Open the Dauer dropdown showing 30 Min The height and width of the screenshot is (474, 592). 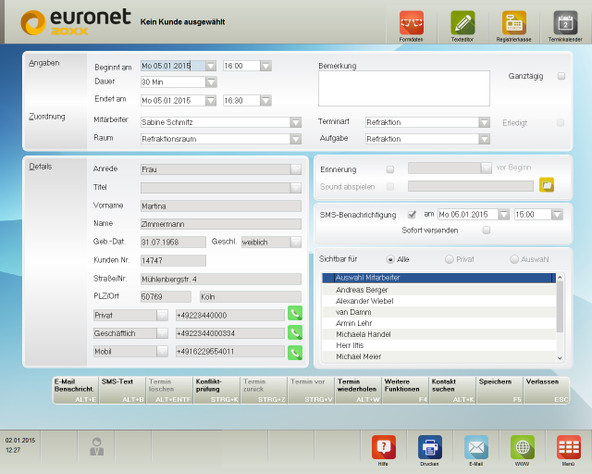211,82
